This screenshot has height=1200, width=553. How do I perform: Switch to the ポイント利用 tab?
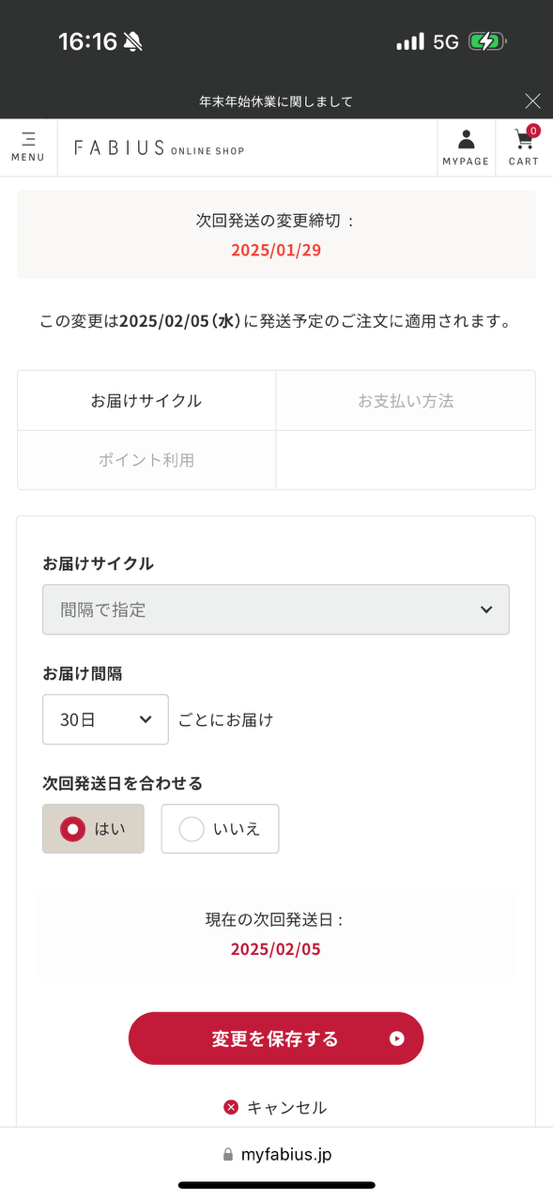[x=146, y=460]
